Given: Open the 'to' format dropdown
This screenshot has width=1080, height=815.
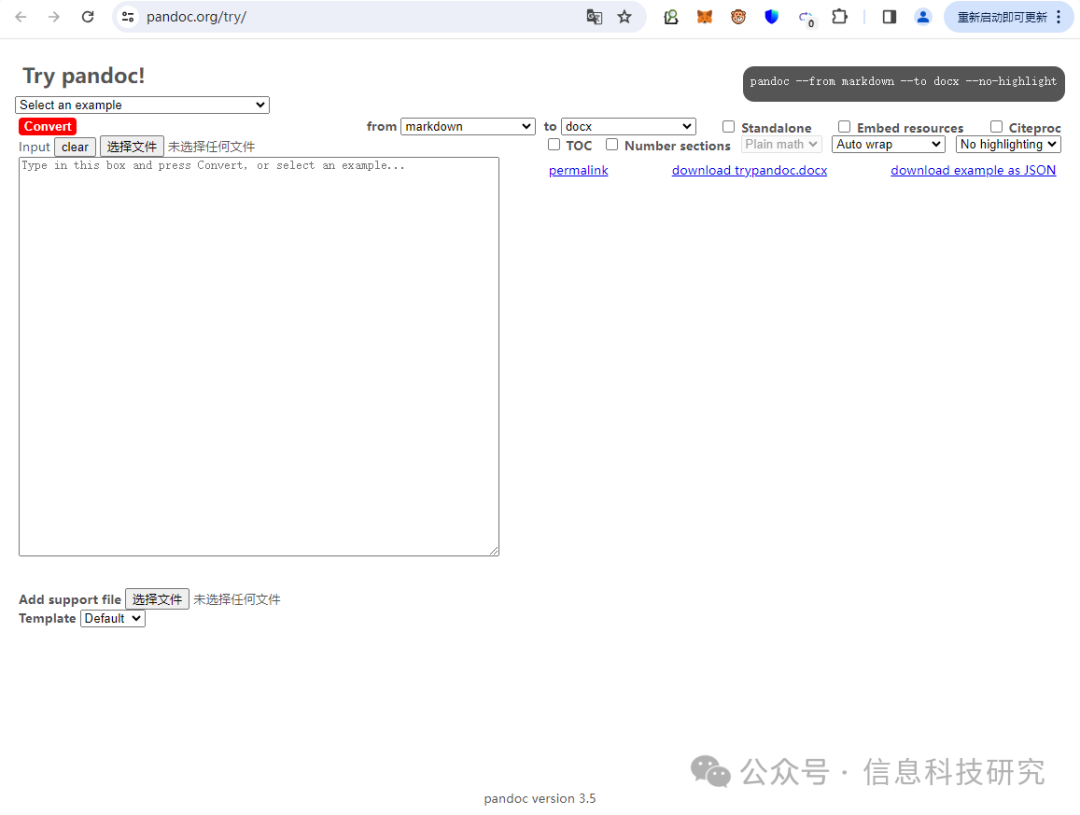Looking at the screenshot, I should tap(628, 126).
